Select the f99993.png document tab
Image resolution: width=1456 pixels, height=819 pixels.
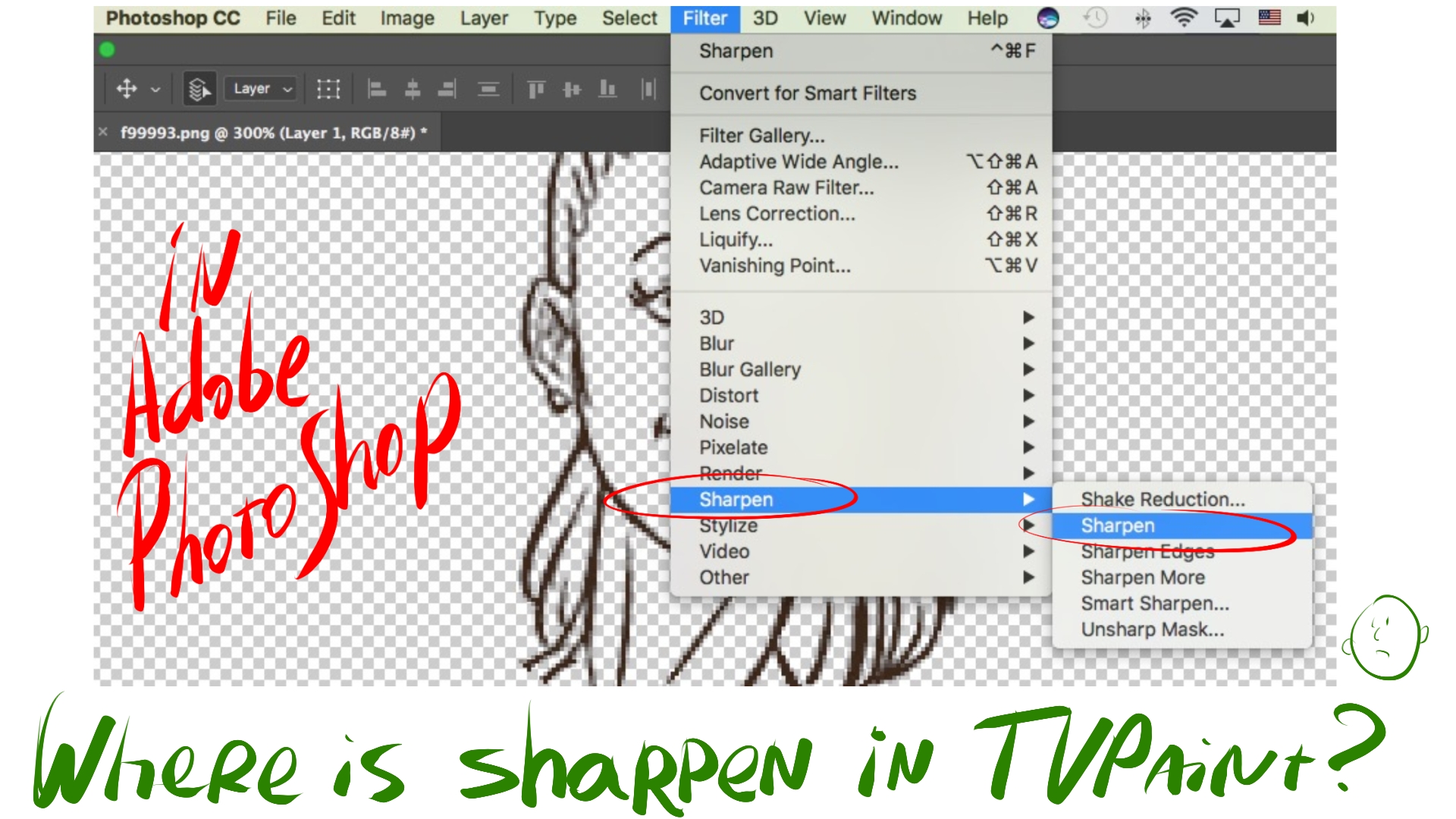(274, 133)
